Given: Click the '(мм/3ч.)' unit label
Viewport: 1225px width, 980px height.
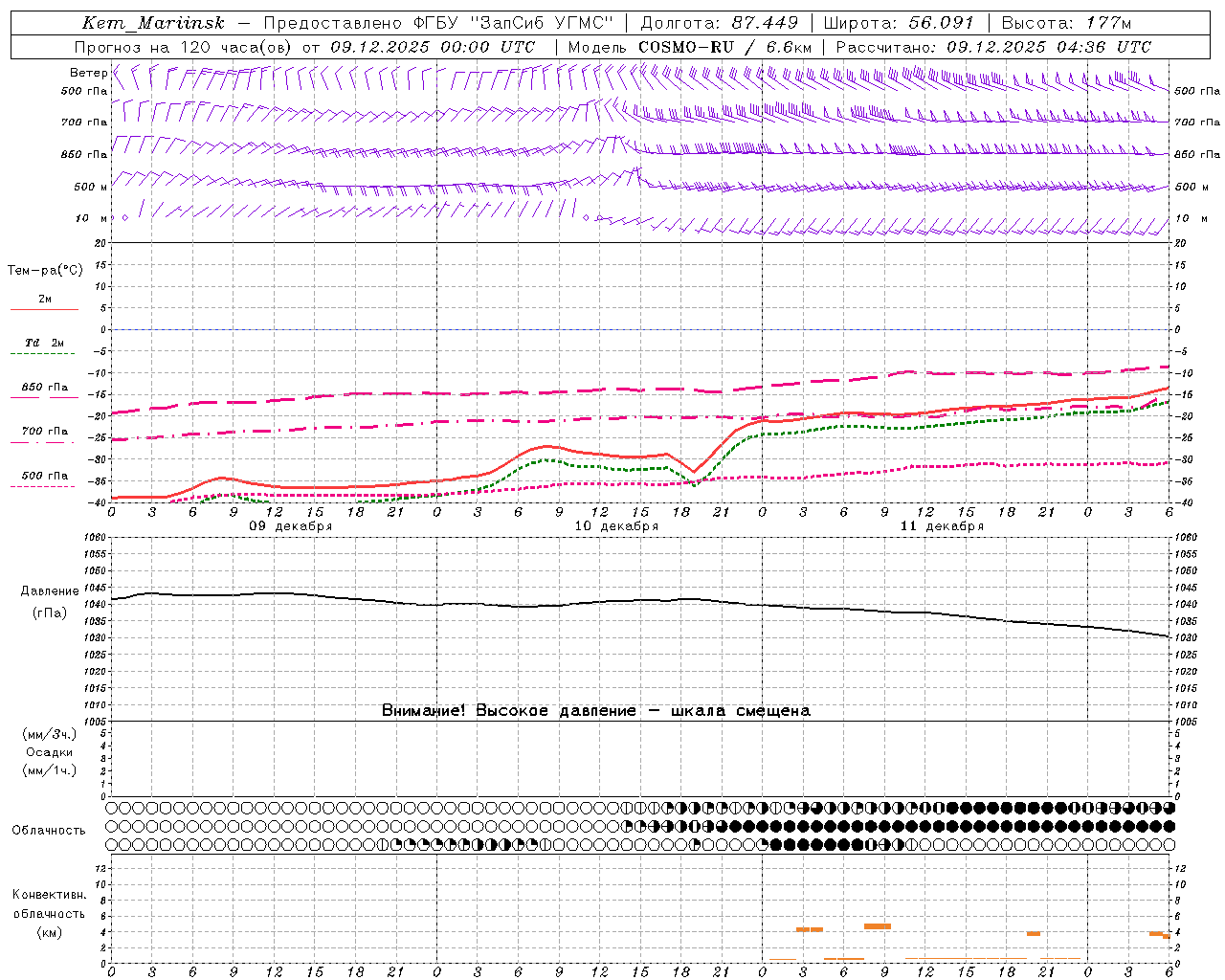Looking at the screenshot, I should click(50, 734).
